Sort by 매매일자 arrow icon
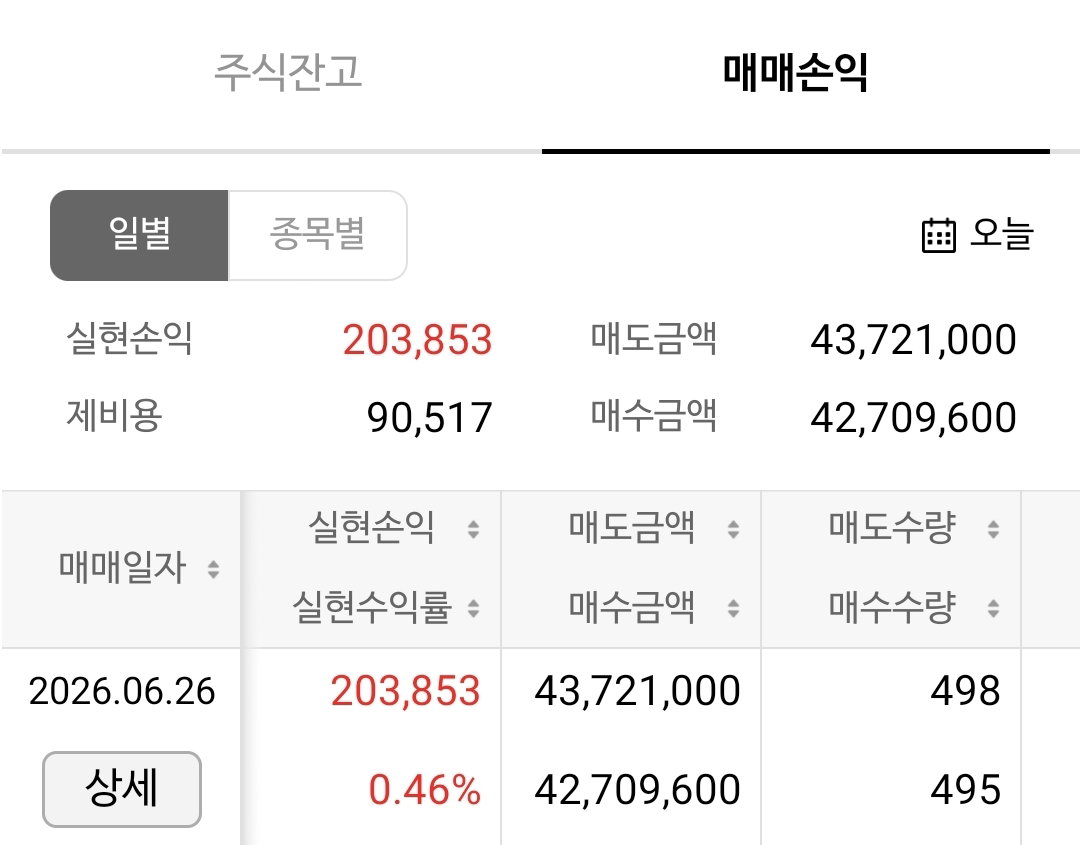This screenshot has height=845, width=1080. [x=214, y=570]
